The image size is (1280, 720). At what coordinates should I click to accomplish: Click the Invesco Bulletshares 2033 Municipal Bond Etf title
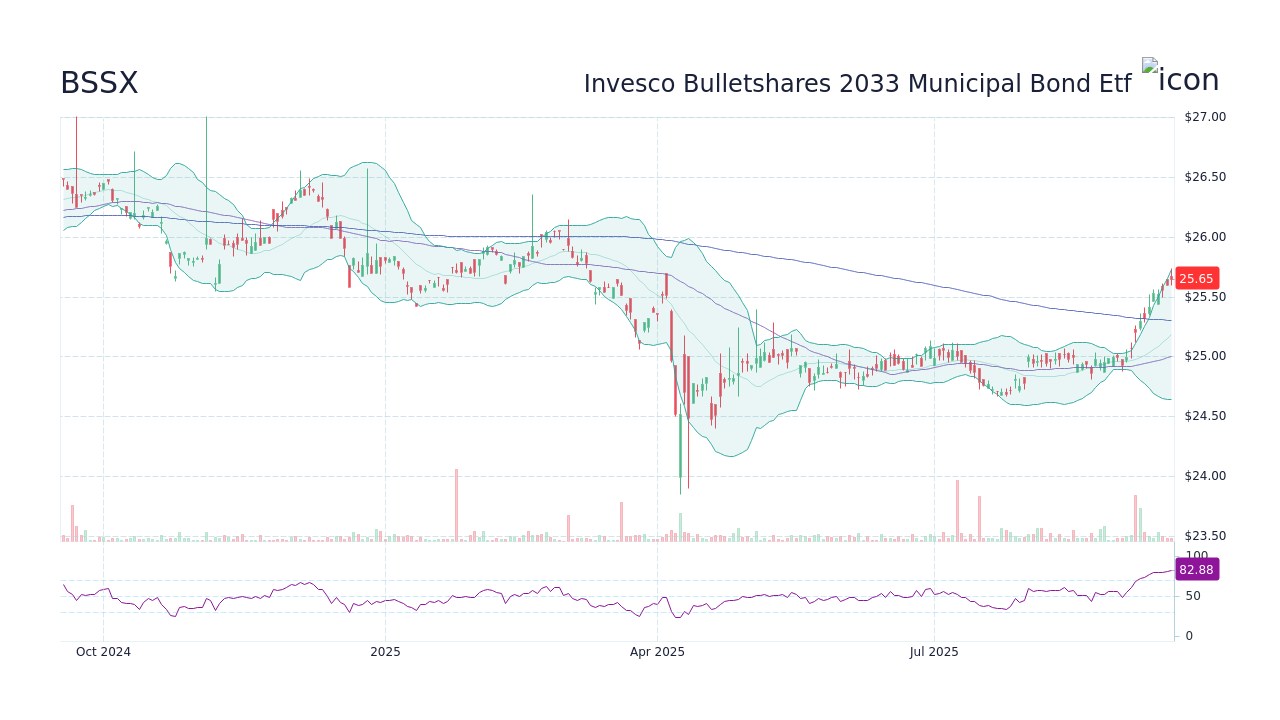[857, 84]
